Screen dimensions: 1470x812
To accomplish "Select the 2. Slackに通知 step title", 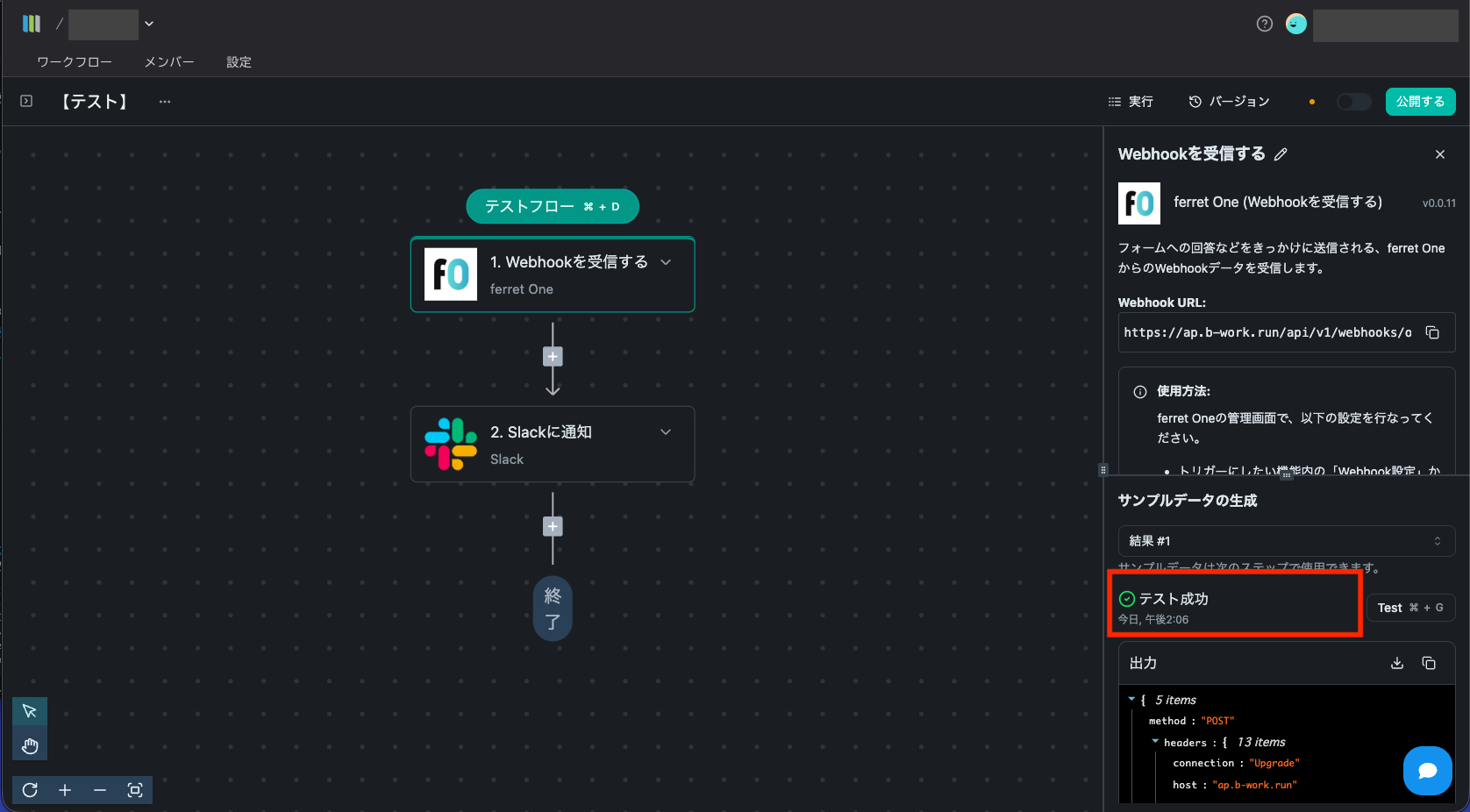I will click(x=541, y=432).
